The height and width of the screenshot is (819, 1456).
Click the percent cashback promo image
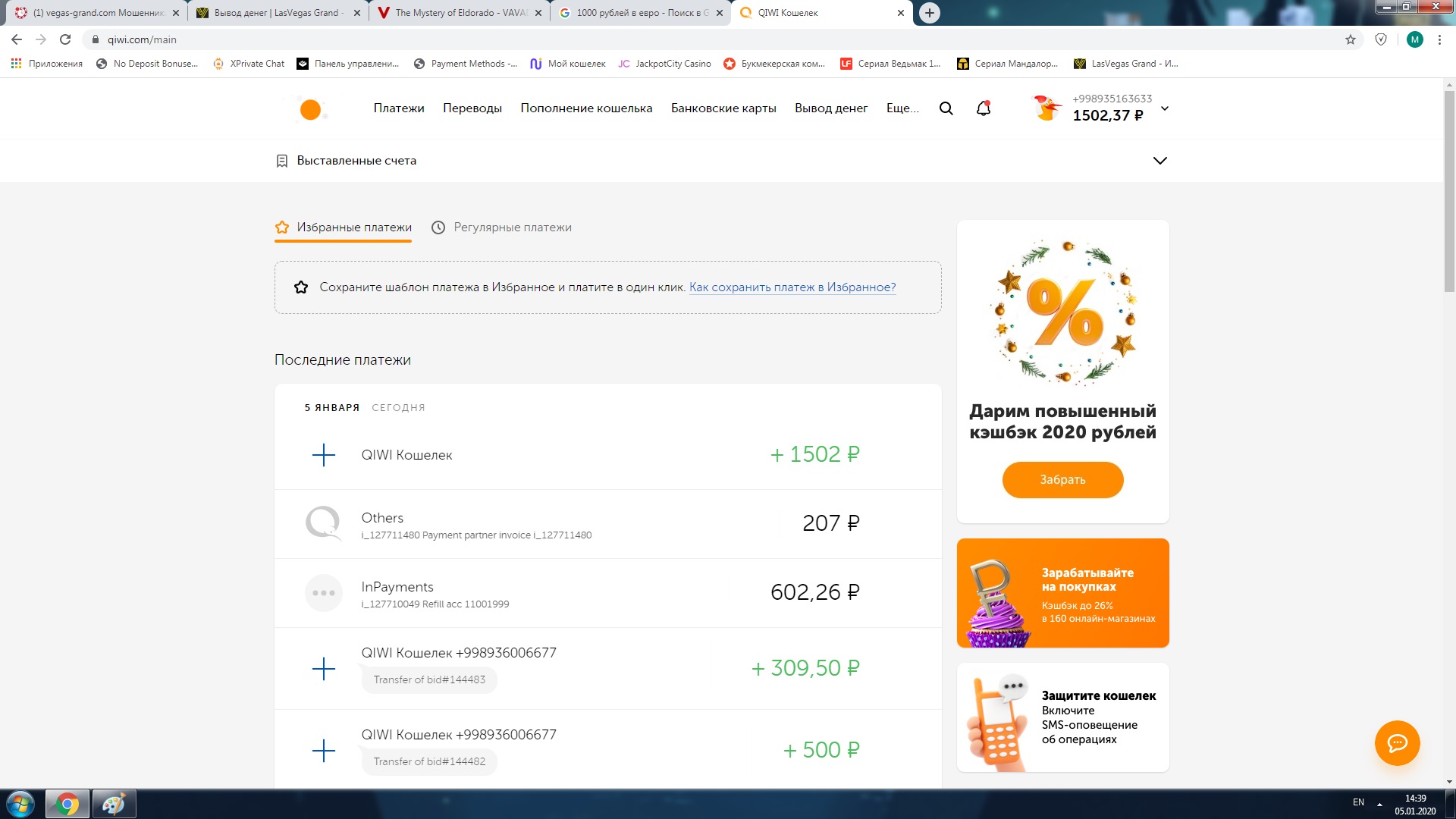[1062, 311]
